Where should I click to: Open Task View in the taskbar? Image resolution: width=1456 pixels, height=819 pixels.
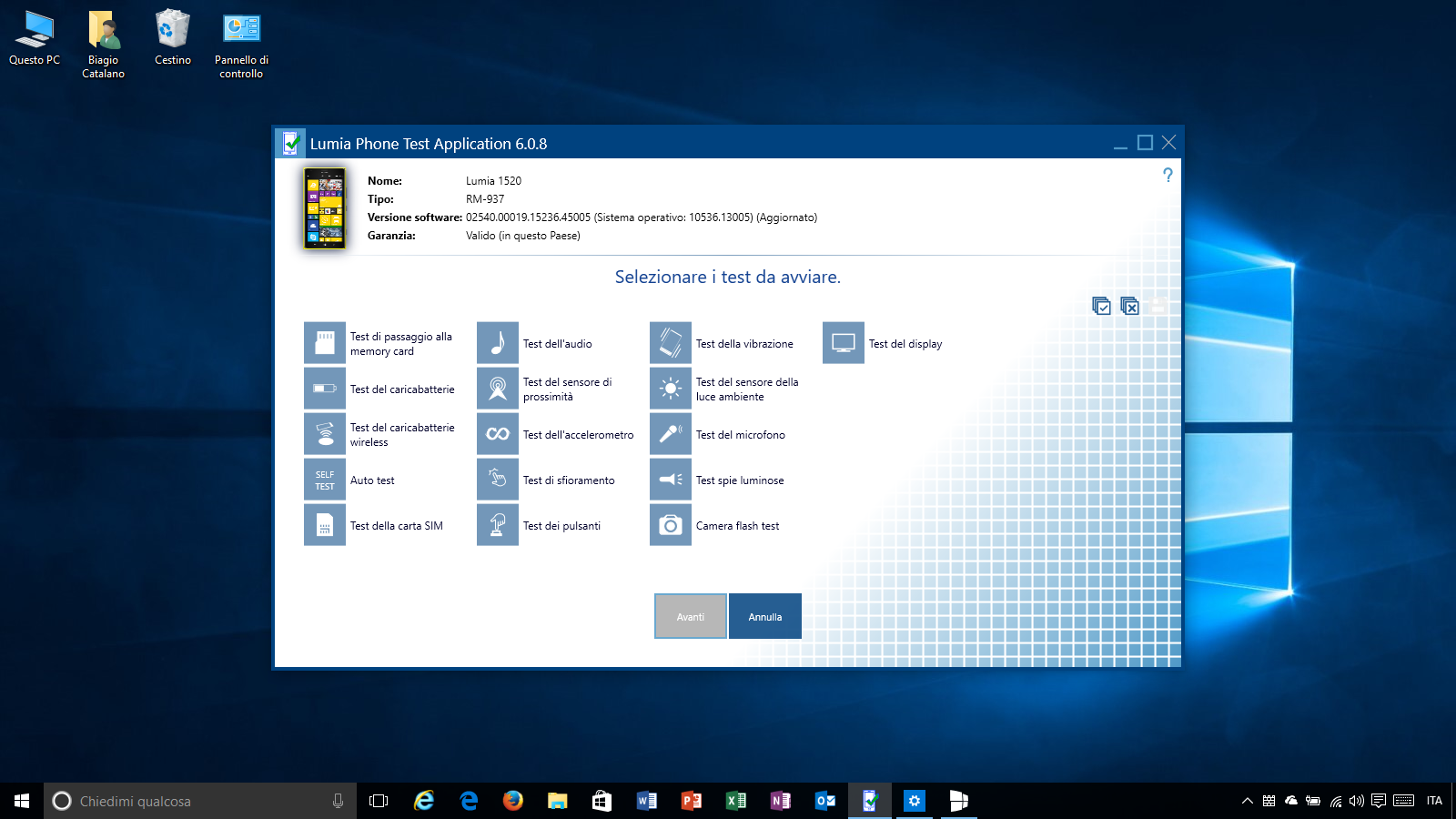tap(379, 801)
